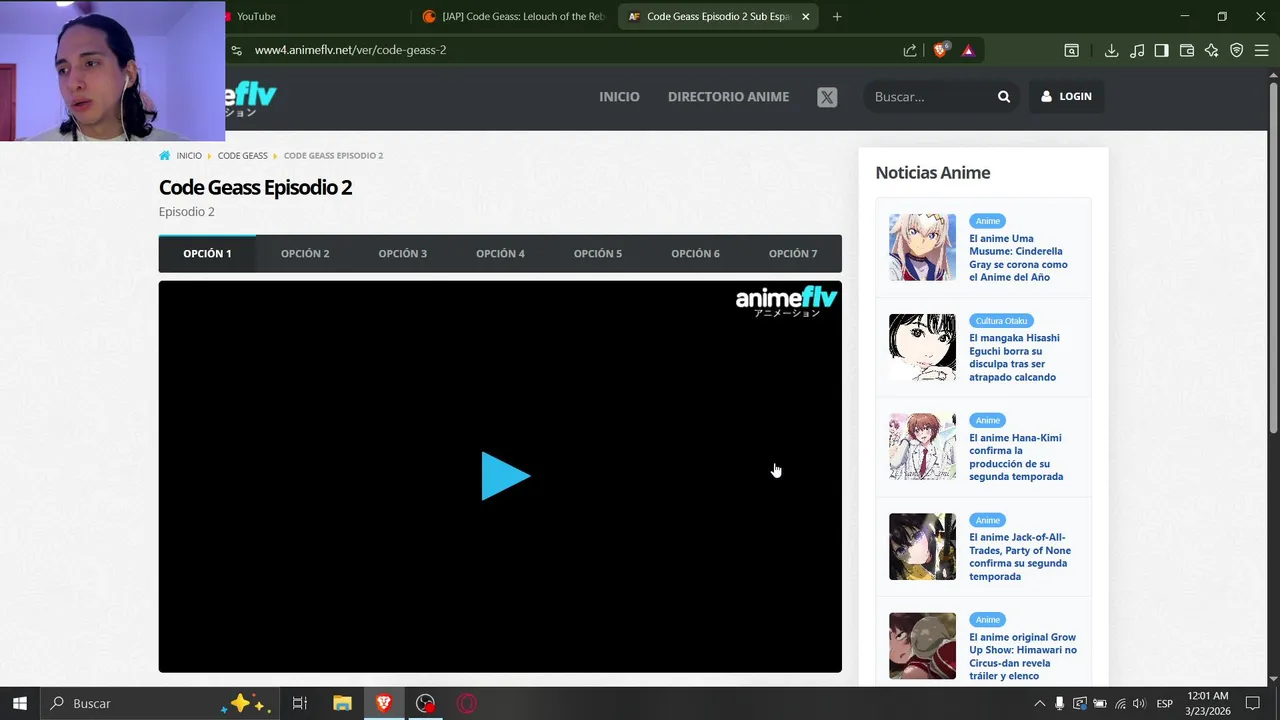Image resolution: width=1280 pixels, height=720 pixels.
Task: Click the share page icon in address bar
Action: click(910, 50)
